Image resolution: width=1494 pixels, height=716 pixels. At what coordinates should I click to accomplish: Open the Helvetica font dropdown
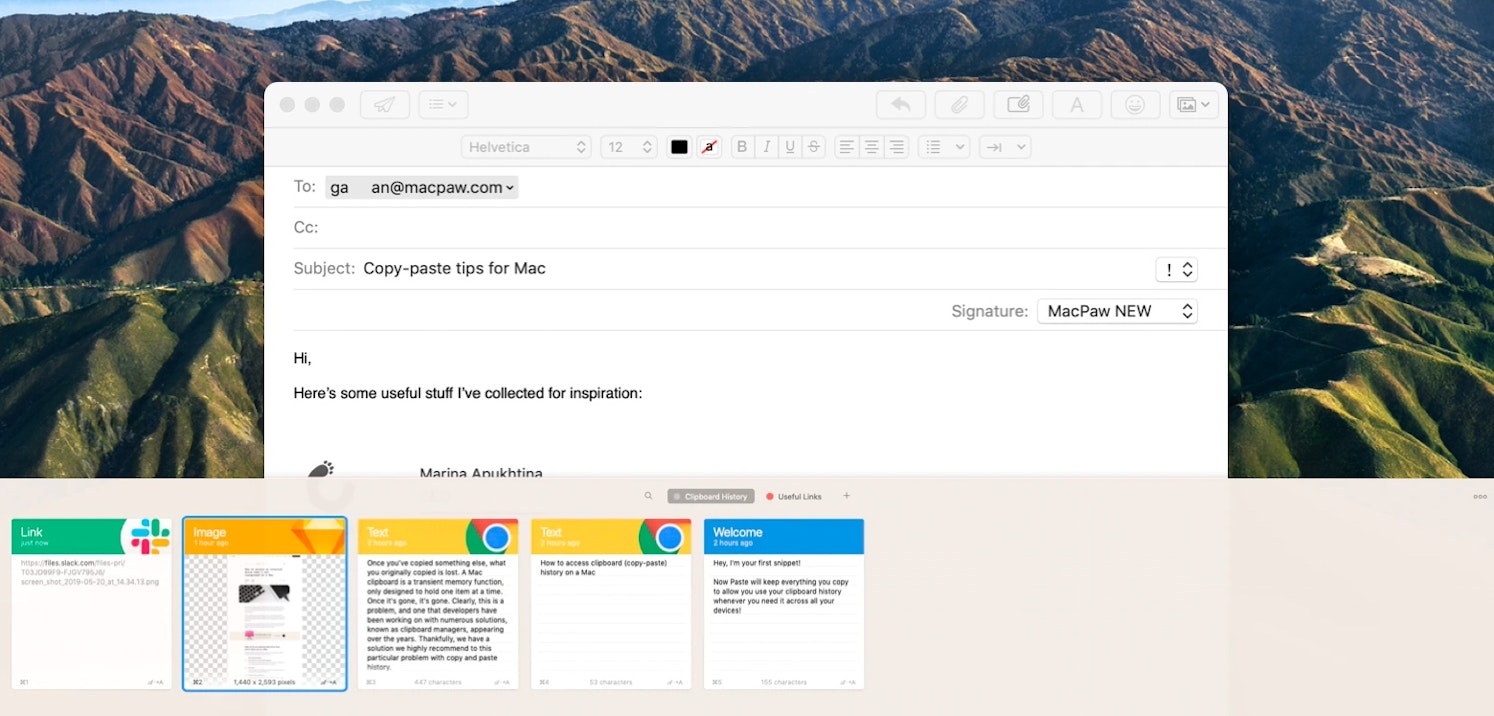(526, 146)
